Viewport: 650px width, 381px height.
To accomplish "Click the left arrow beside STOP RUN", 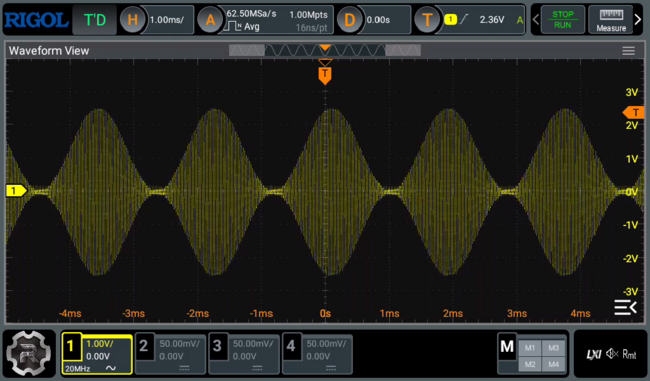I will tap(536, 19).
